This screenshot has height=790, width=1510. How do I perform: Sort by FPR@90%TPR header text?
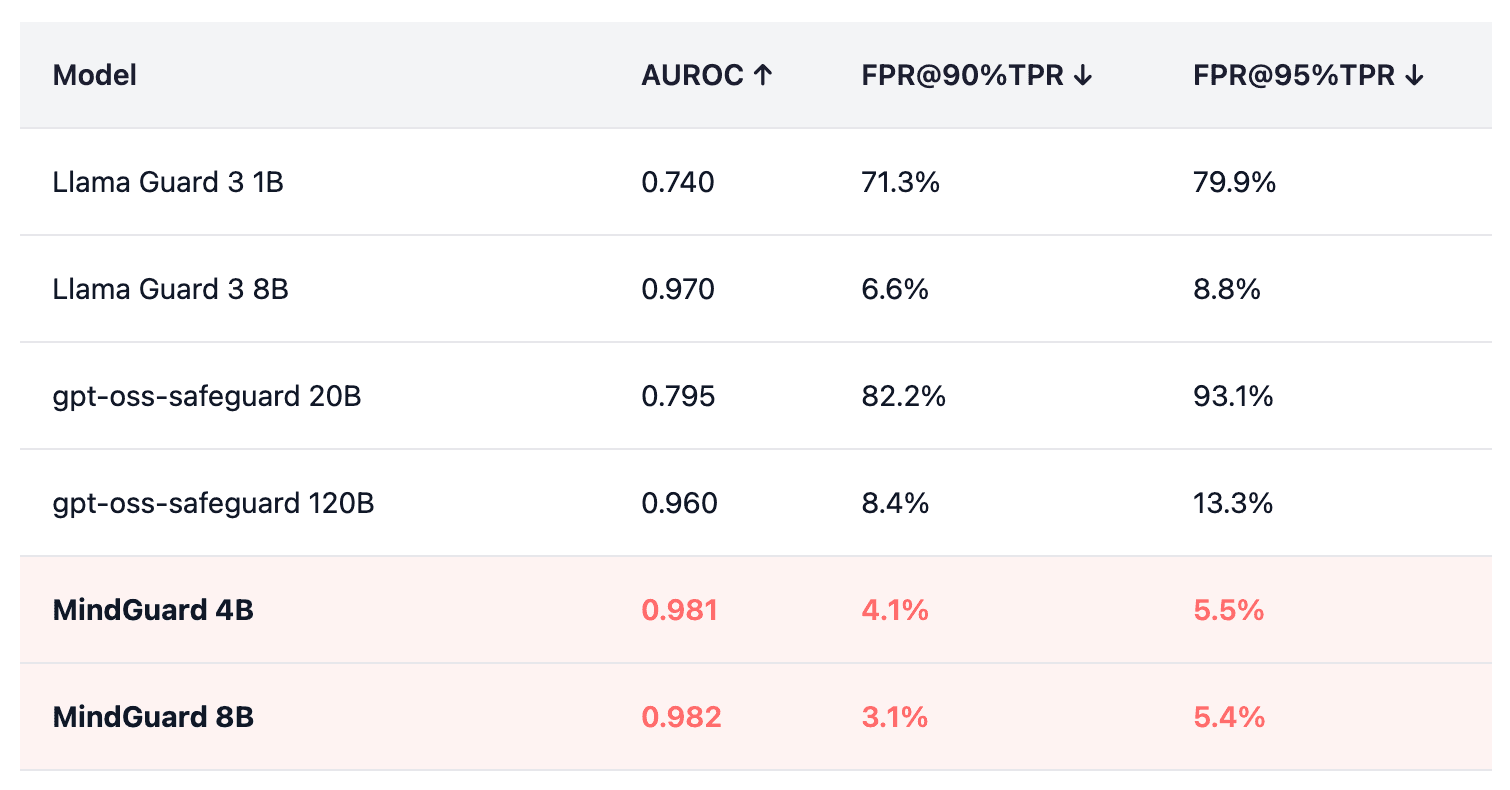pos(962,75)
